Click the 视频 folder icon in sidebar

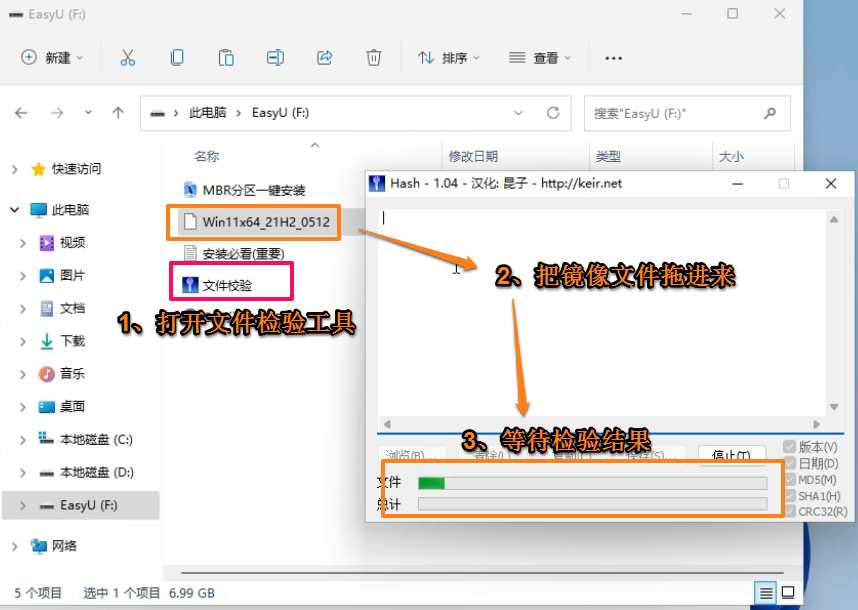pos(47,242)
